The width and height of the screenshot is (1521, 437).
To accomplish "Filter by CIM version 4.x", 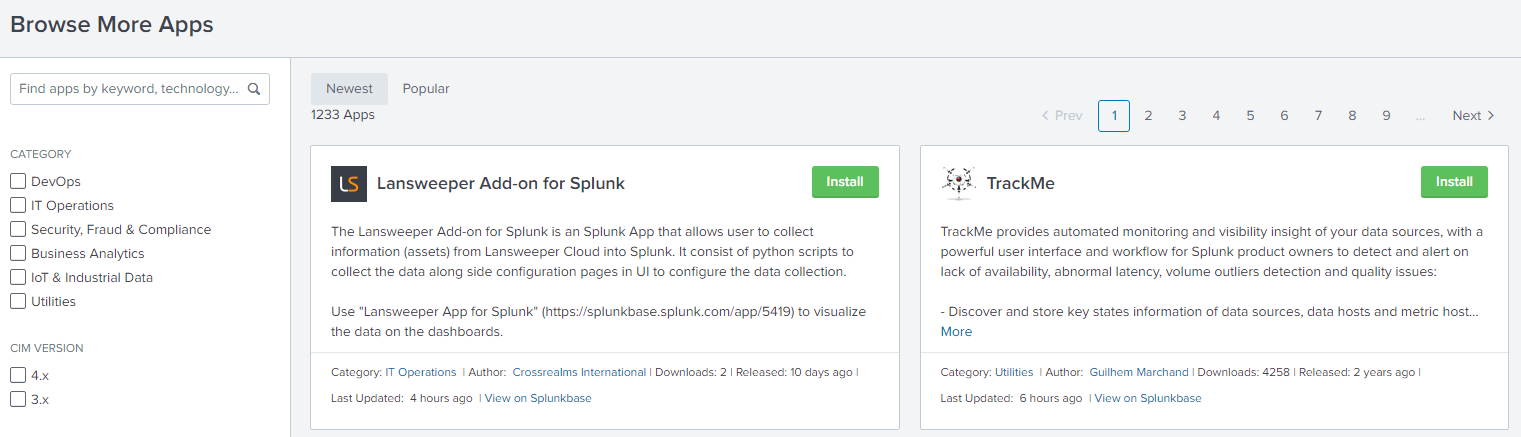I will [x=18, y=376].
